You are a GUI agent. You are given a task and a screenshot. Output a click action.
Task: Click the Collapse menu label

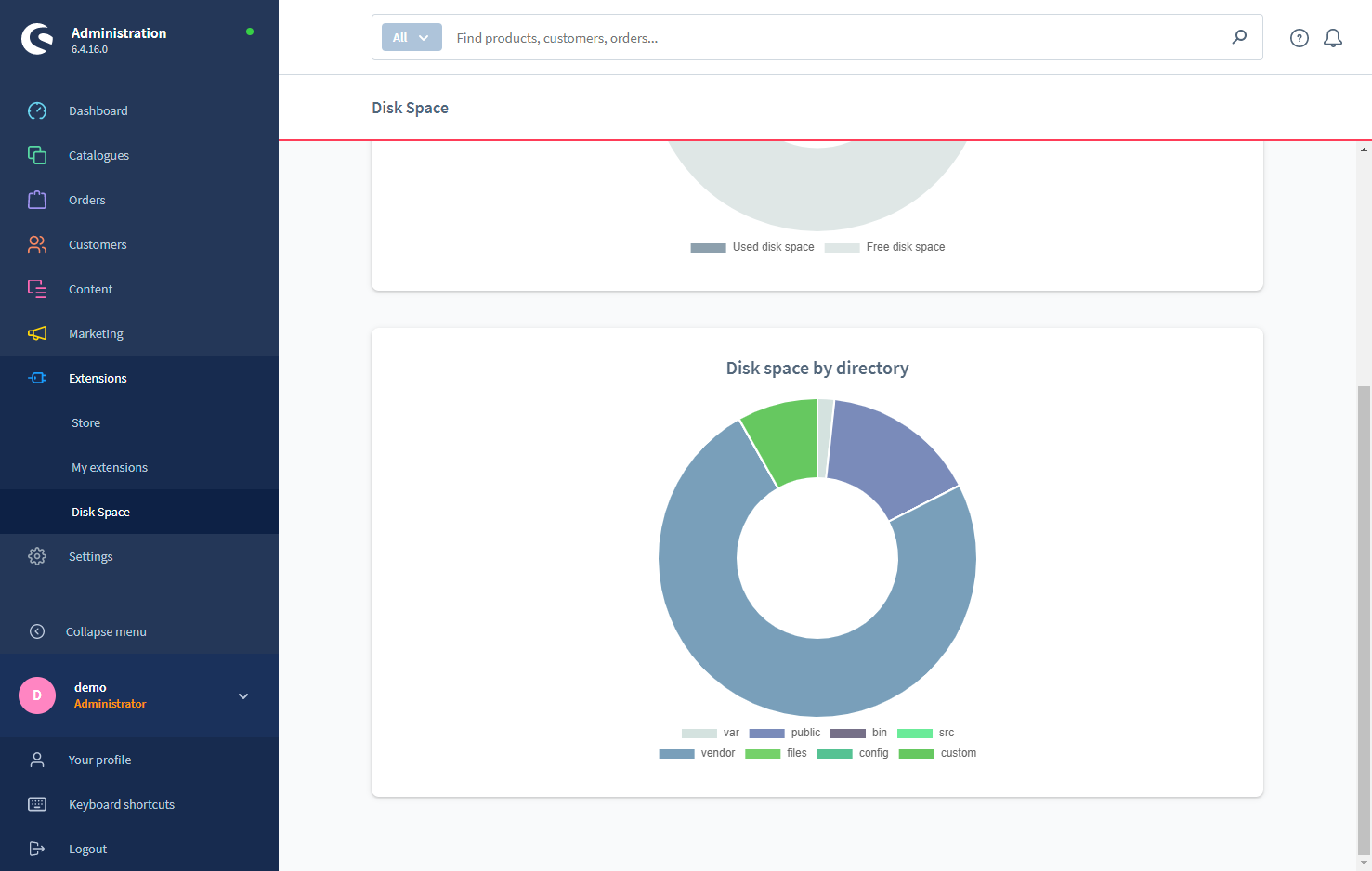106,631
